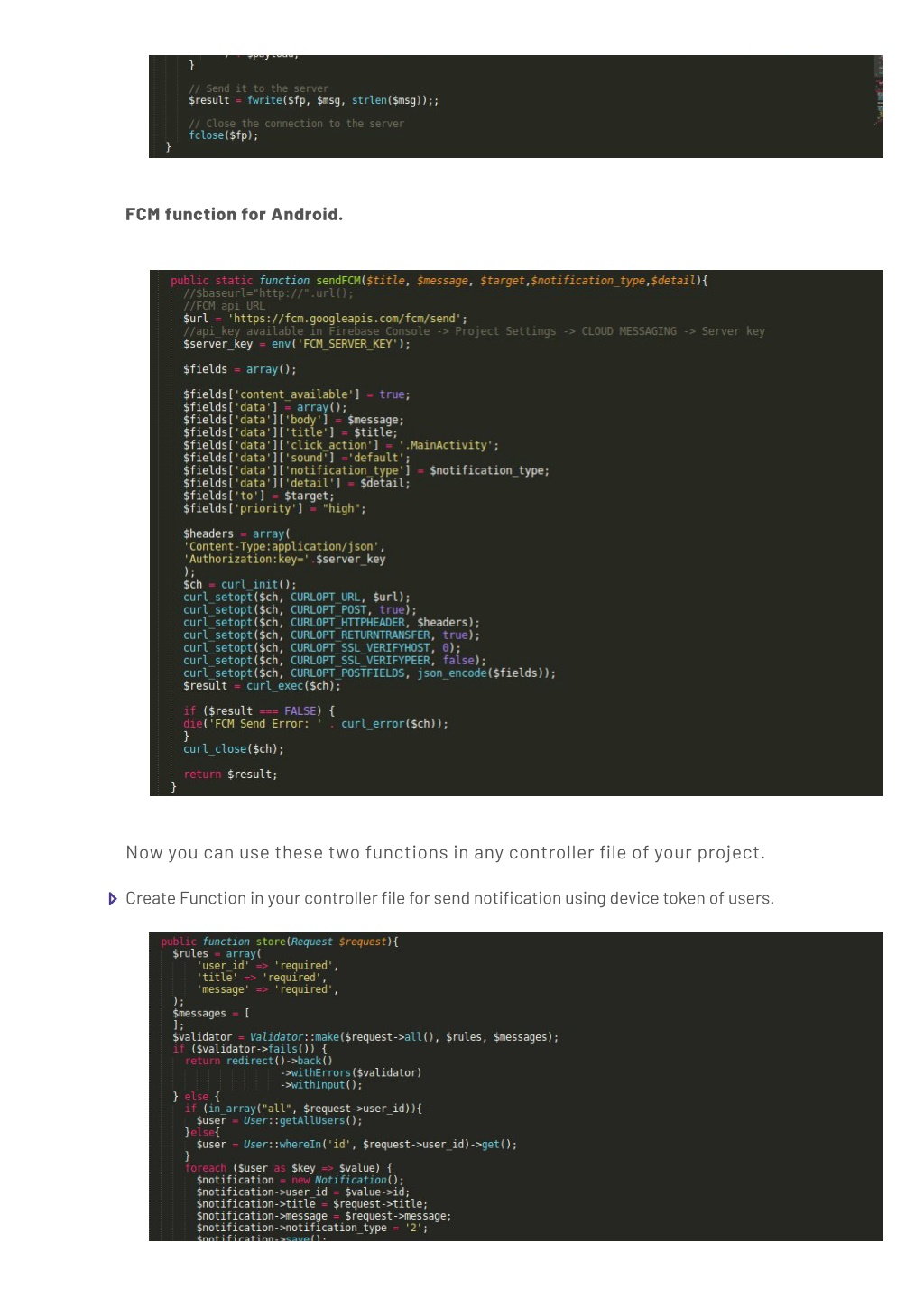Click the fcm.googleapis.com URL code line
Viewport: 924px width, 1308px height.
click(325, 319)
